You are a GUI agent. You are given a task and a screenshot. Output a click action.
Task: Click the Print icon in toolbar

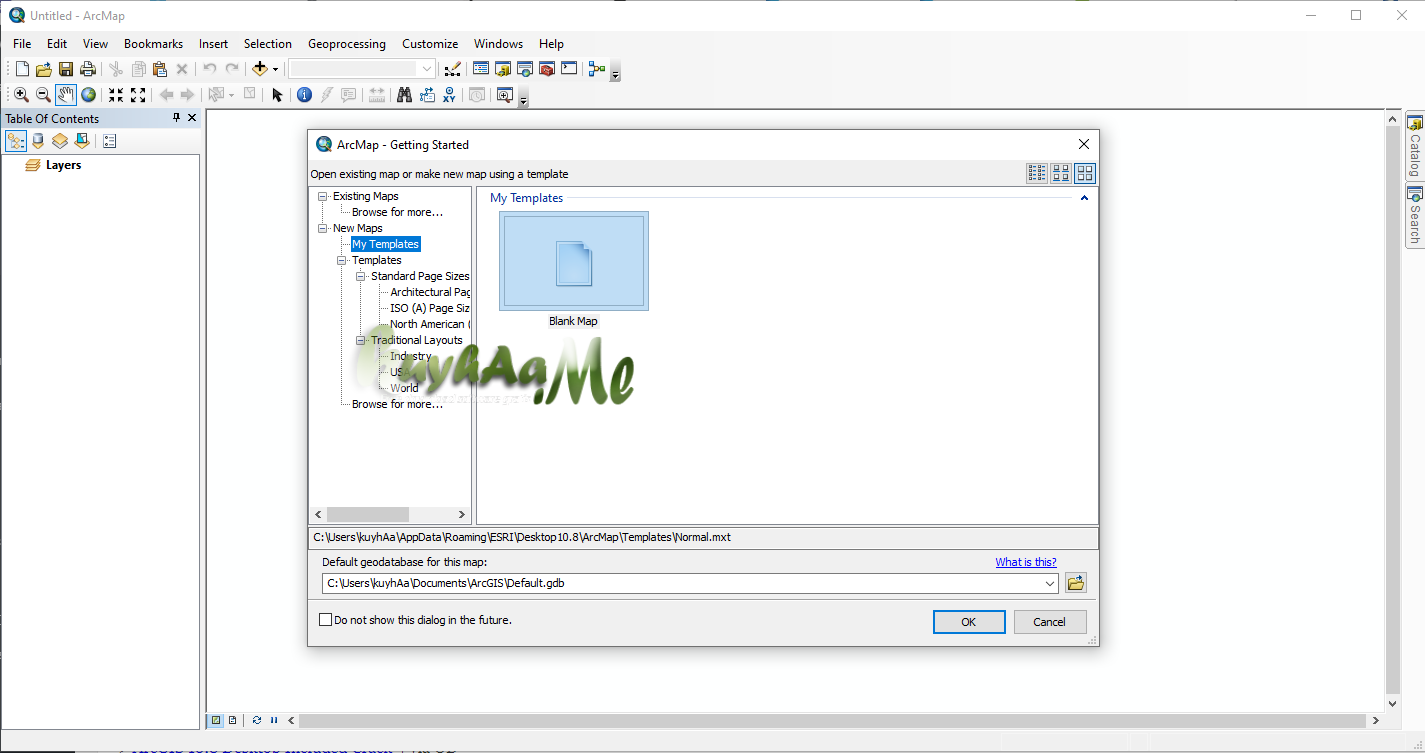click(x=88, y=69)
